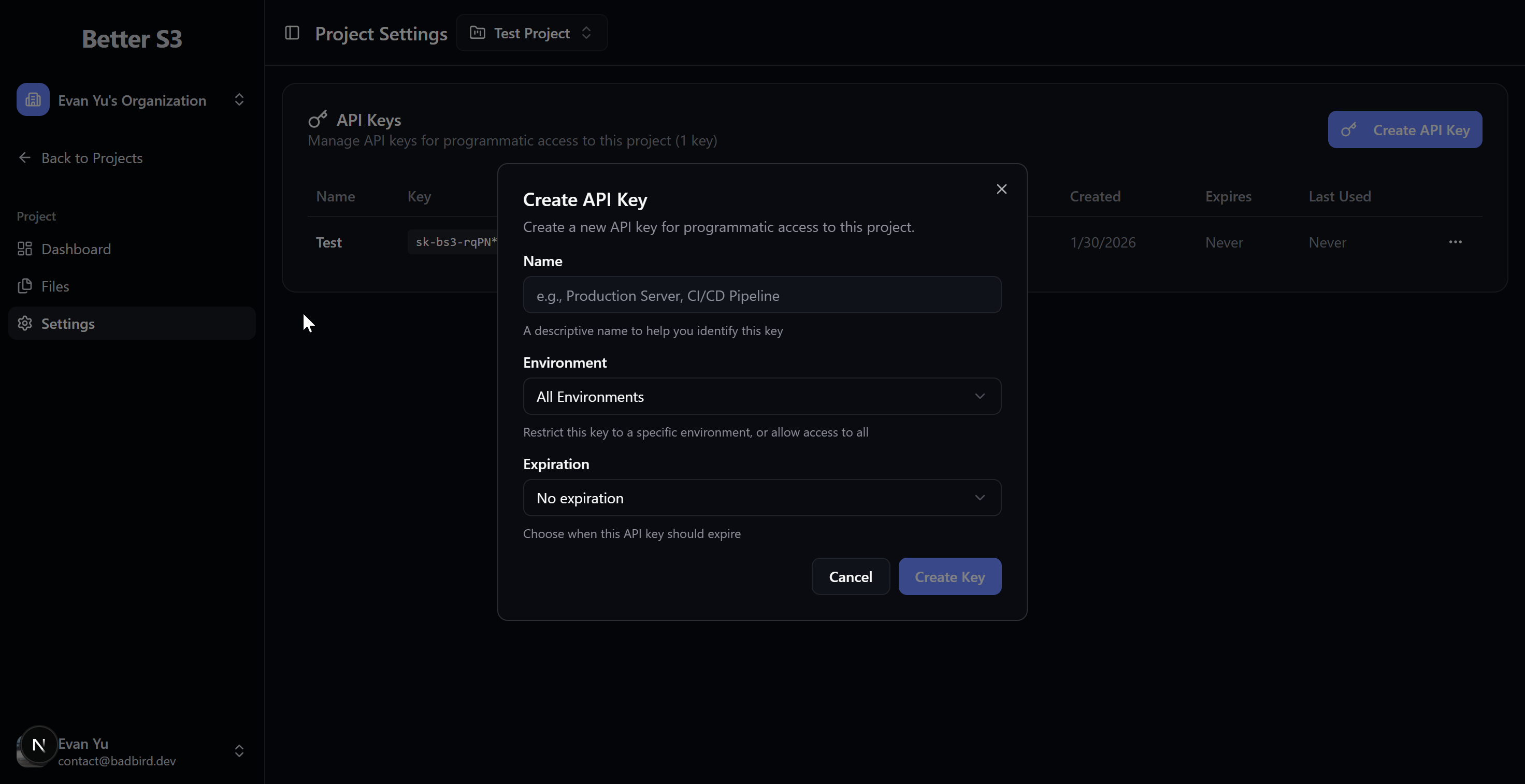Screen dimensions: 1525x784
Task: Click the Create Key button
Action: [x=949, y=577]
